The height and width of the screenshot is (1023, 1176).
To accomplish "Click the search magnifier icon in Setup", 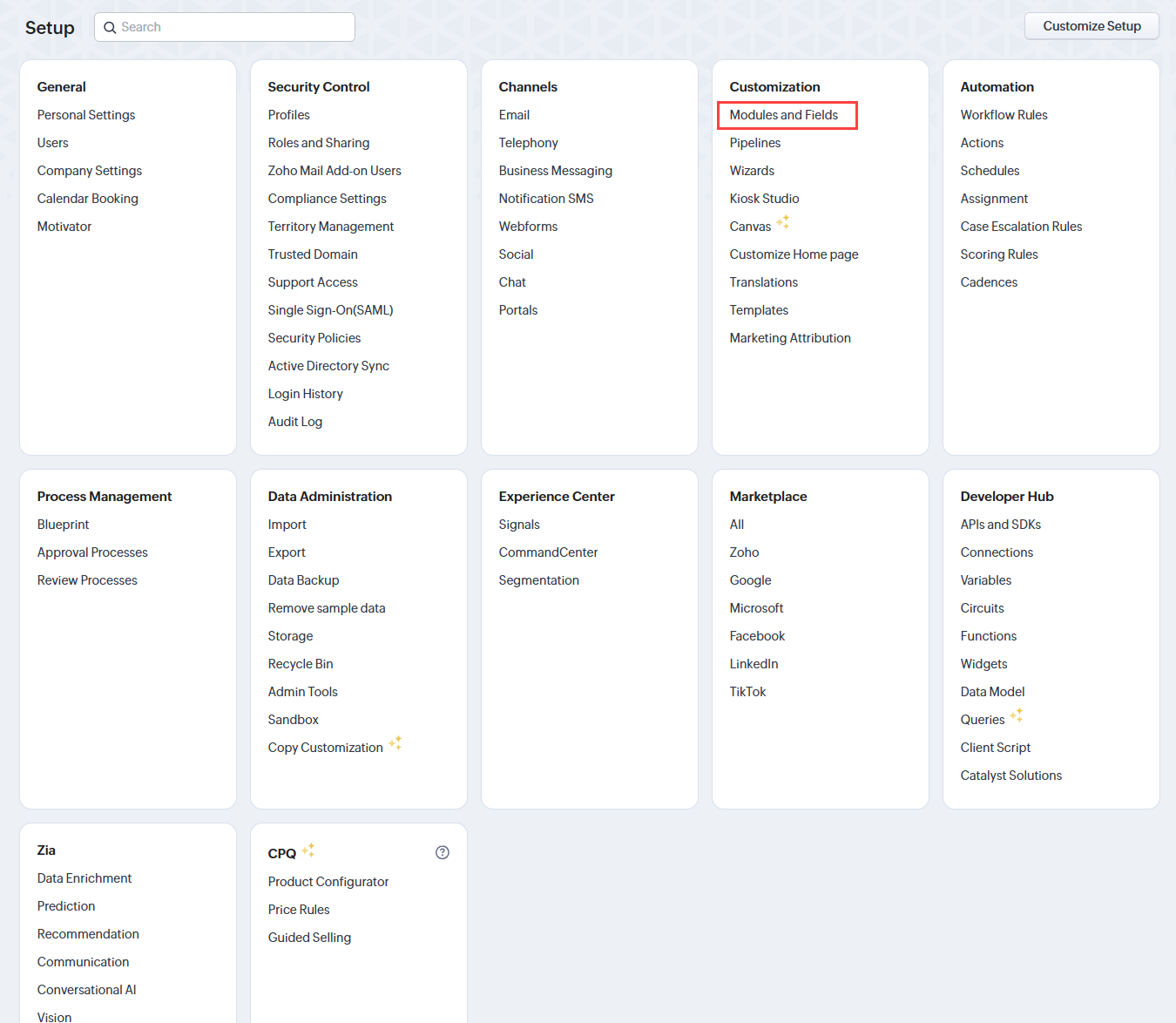I will [x=110, y=28].
